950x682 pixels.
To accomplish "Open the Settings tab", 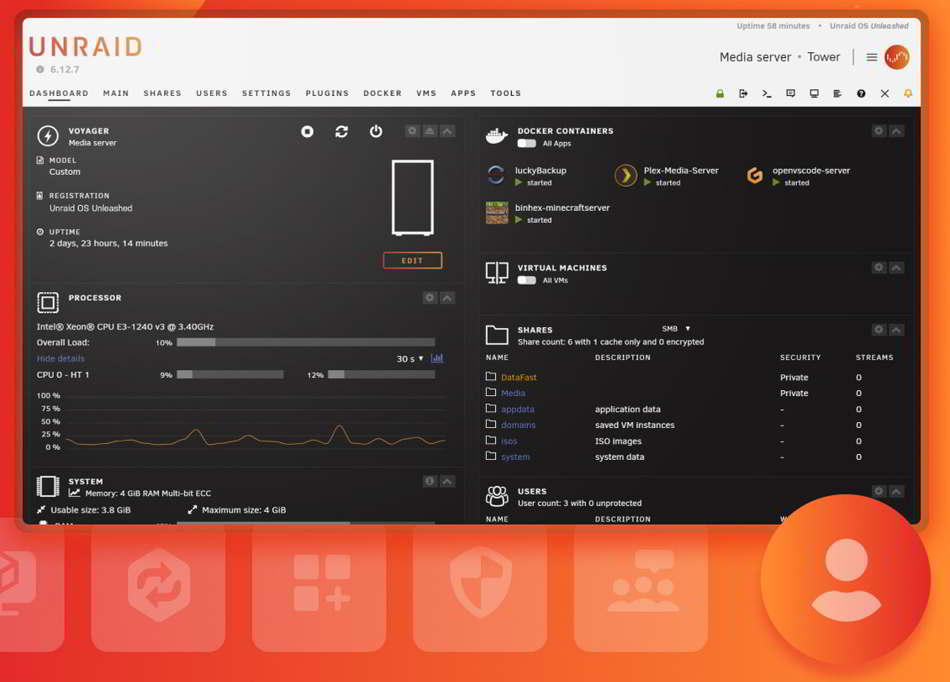I will [267, 93].
